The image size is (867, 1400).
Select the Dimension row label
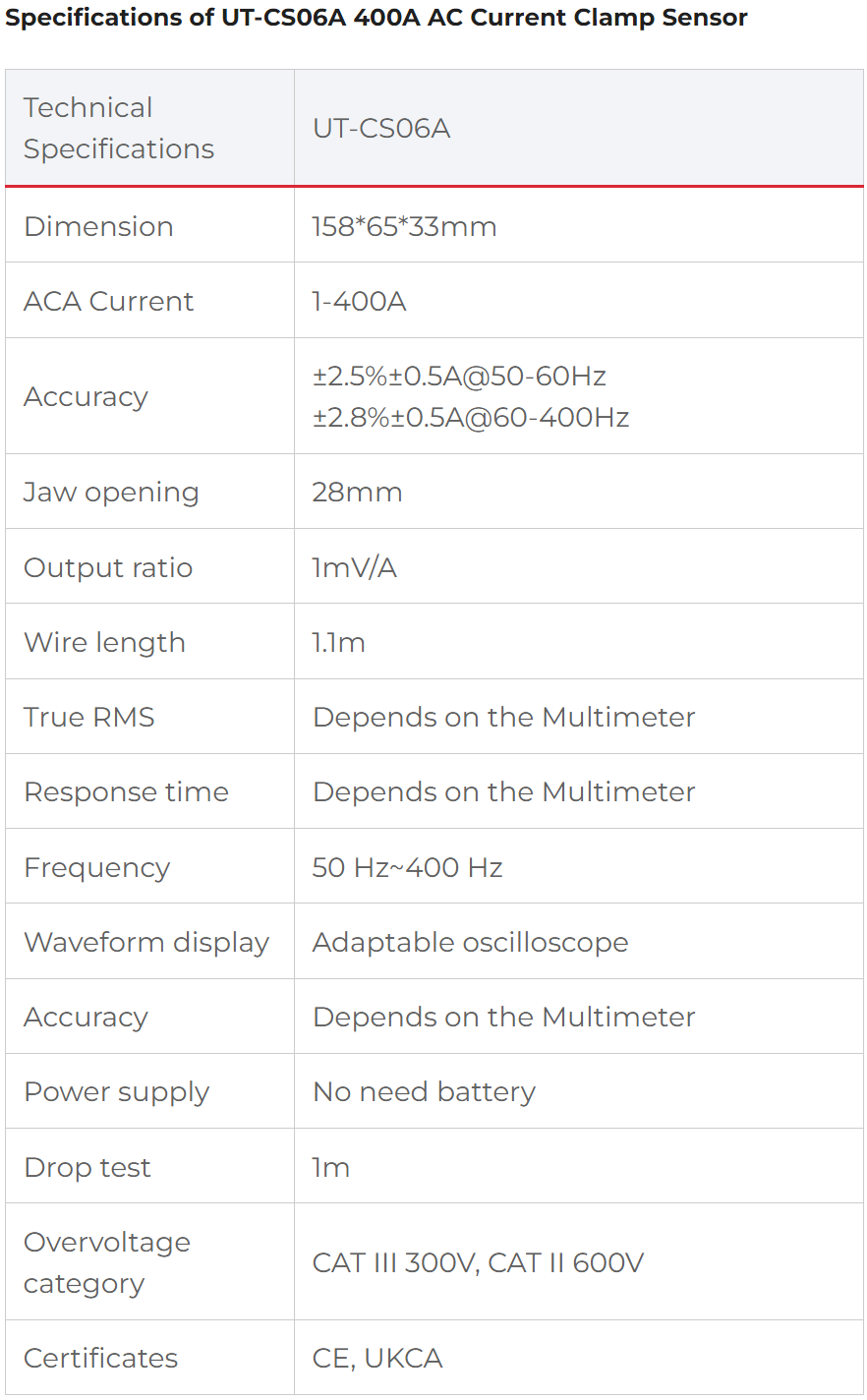[x=98, y=226]
